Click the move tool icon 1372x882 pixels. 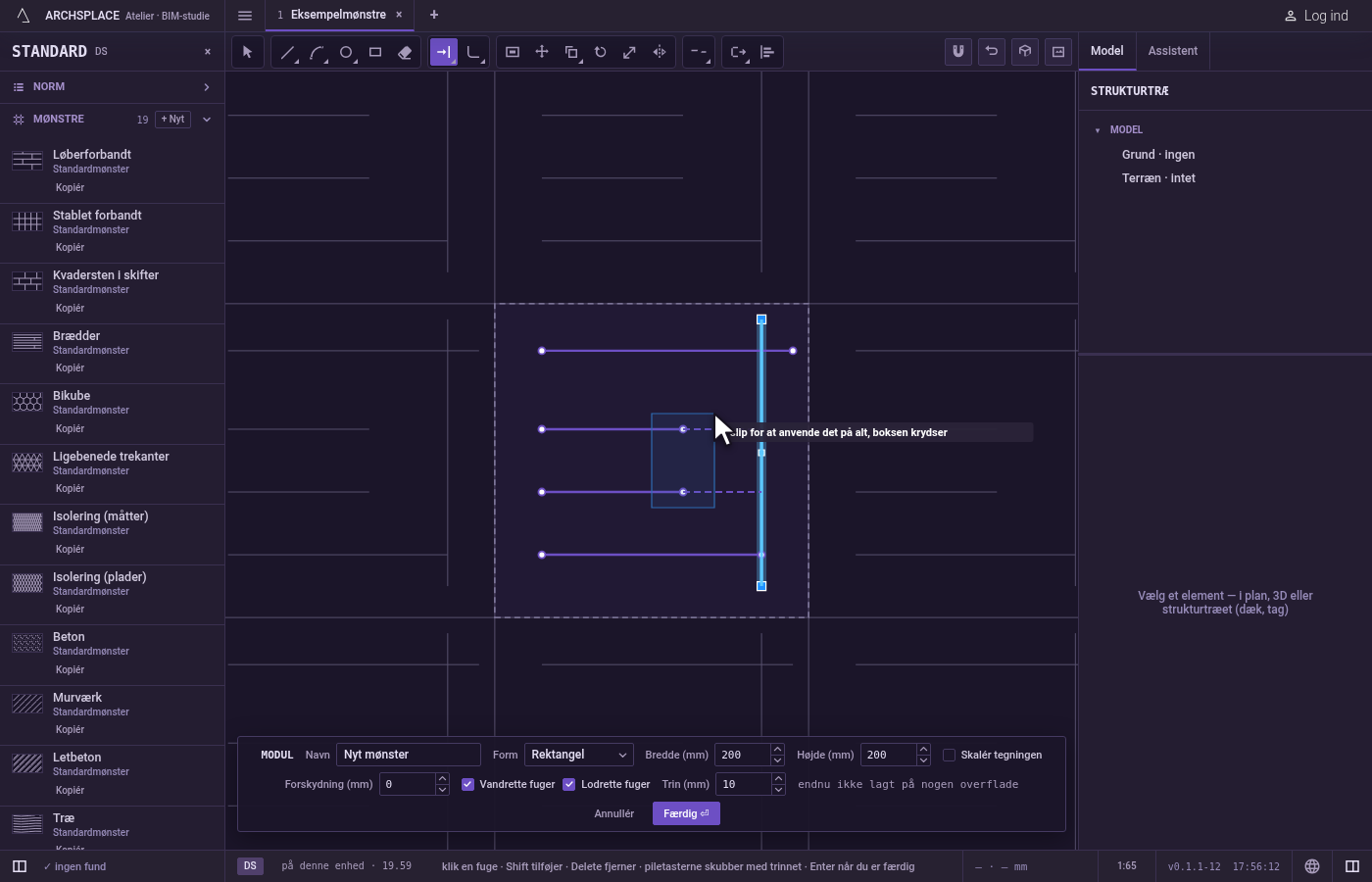(542, 52)
